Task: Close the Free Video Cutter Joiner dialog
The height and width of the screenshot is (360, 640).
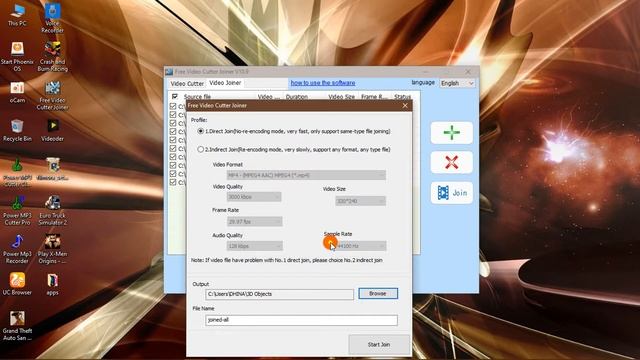Action: point(405,106)
